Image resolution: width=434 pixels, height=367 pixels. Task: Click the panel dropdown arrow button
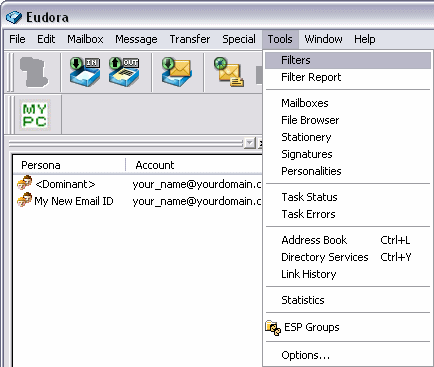click(249, 143)
